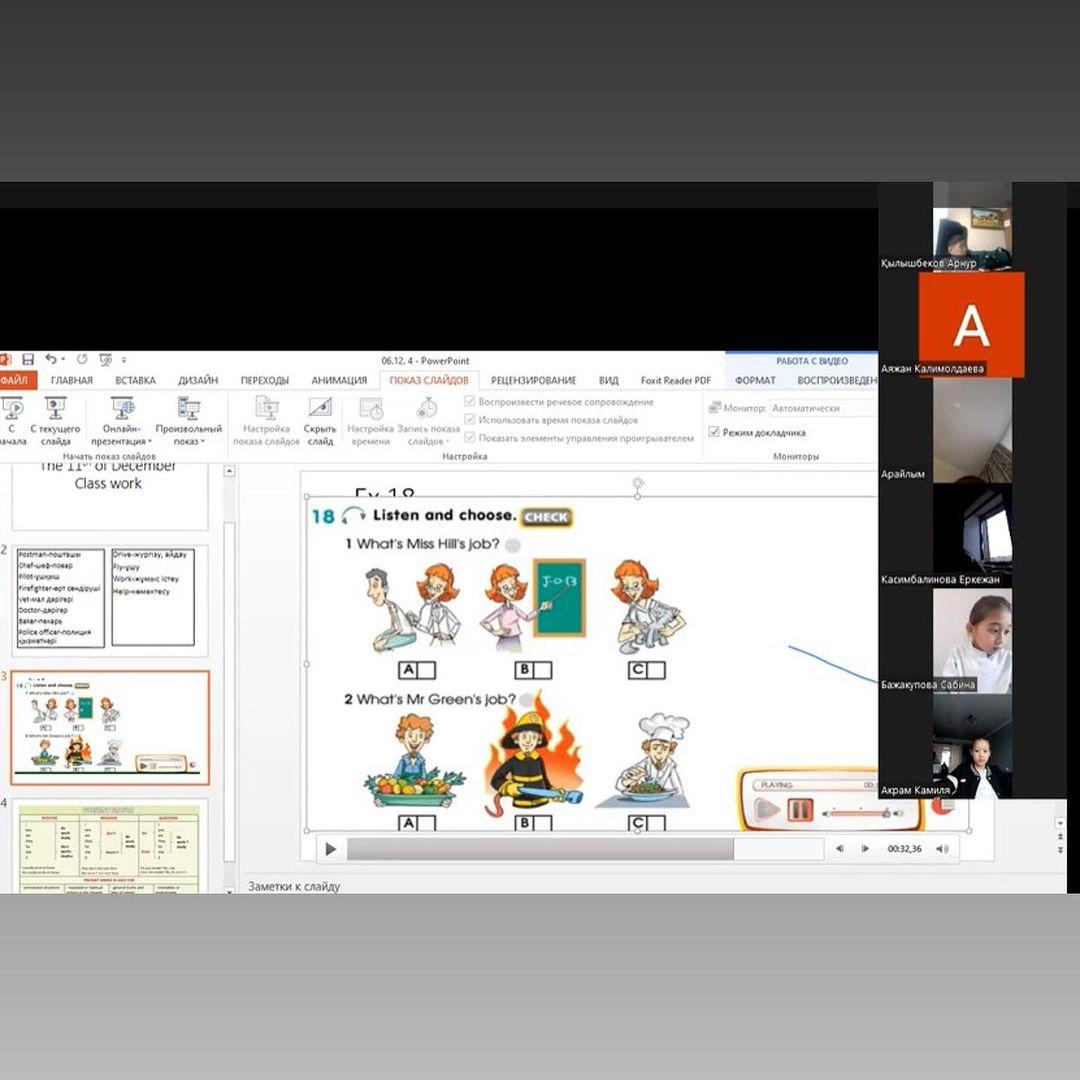This screenshot has width=1080, height=1080.
Task: Click the thumbnail pane scroll-down arrow
Action: (229, 890)
